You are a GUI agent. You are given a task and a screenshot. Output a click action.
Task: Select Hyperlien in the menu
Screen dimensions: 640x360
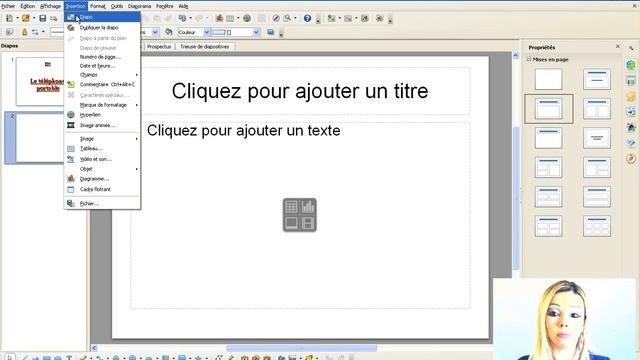(x=102, y=115)
